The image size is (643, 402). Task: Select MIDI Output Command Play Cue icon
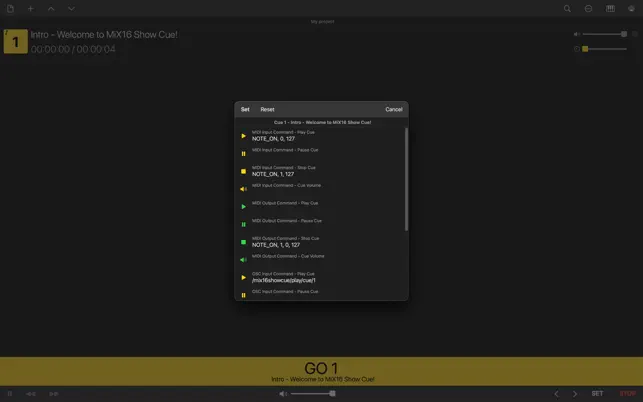(x=243, y=206)
